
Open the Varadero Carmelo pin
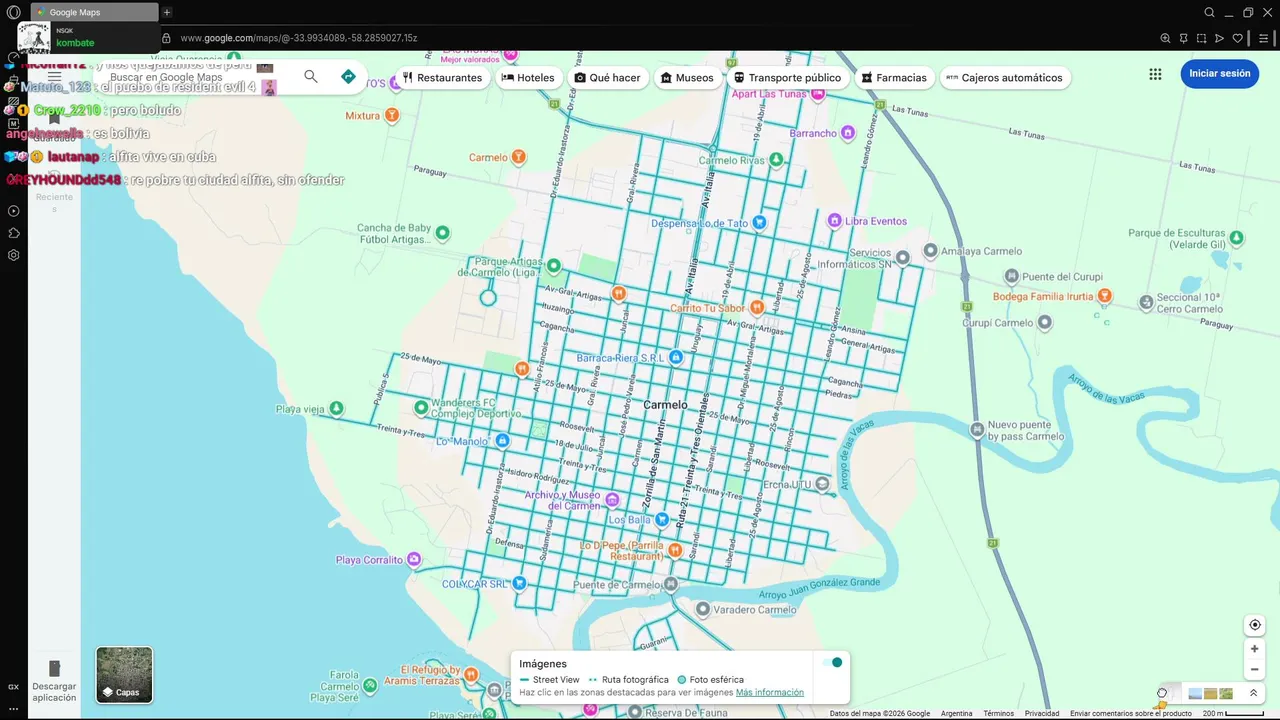coord(703,609)
